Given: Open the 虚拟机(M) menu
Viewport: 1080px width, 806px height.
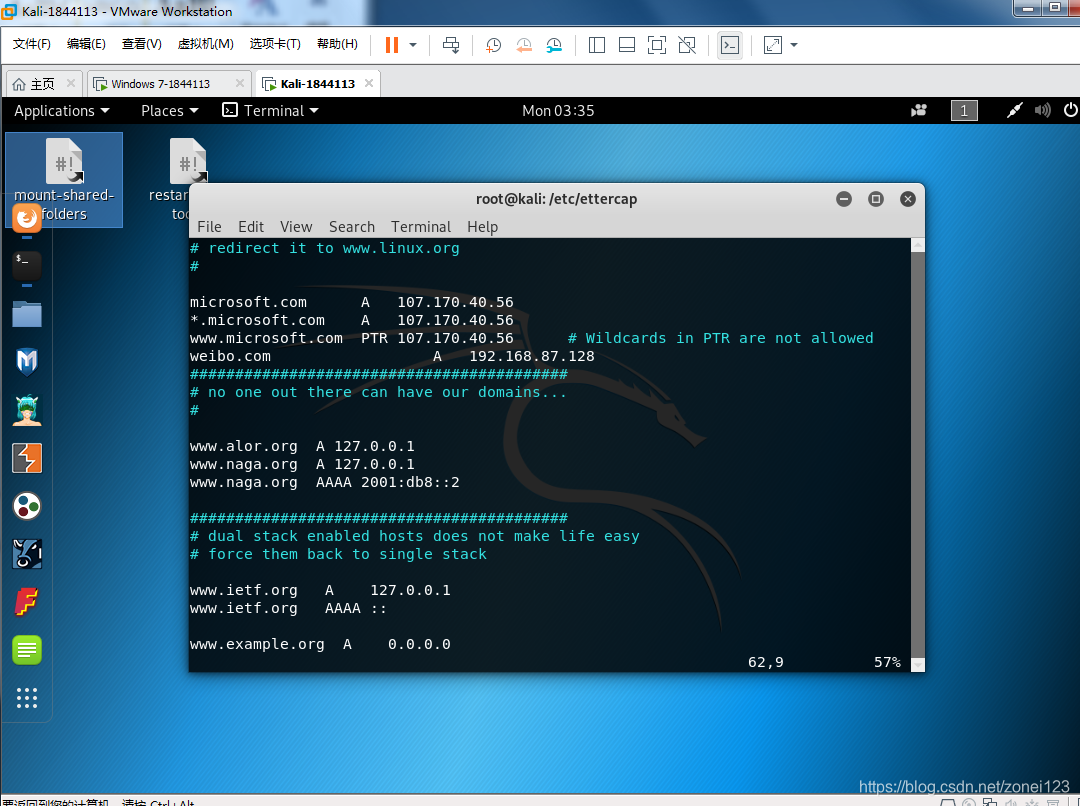Looking at the screenshot, I should click(205, 44).
